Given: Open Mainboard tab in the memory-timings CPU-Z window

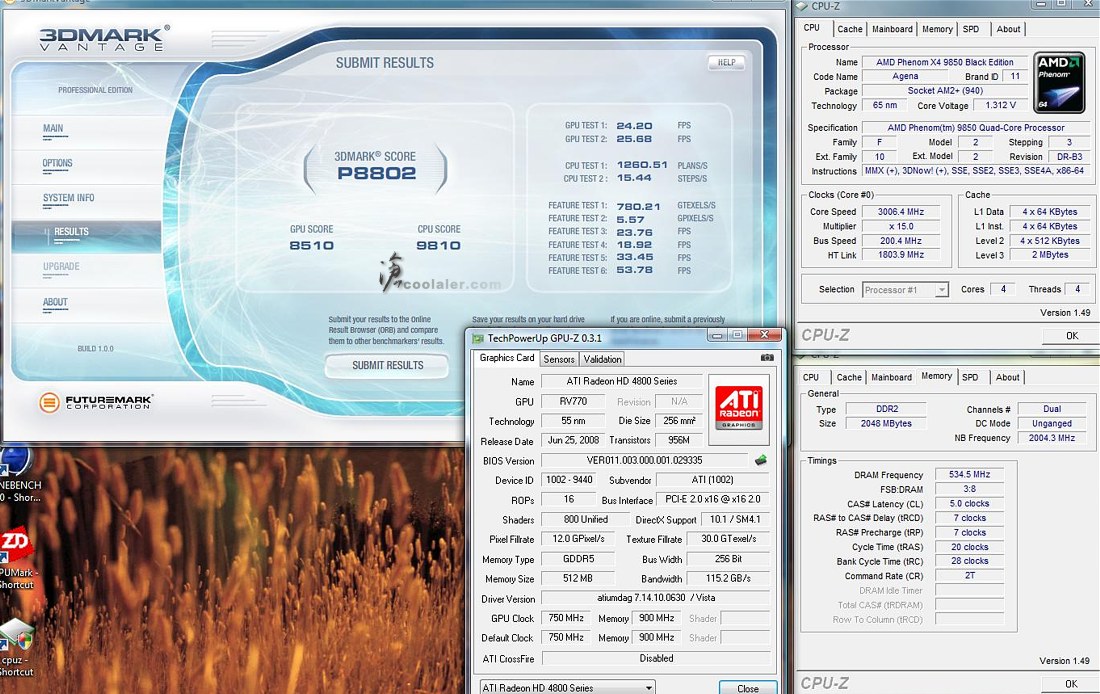Looking at the screenshot, I should click(x=892, y=378).
